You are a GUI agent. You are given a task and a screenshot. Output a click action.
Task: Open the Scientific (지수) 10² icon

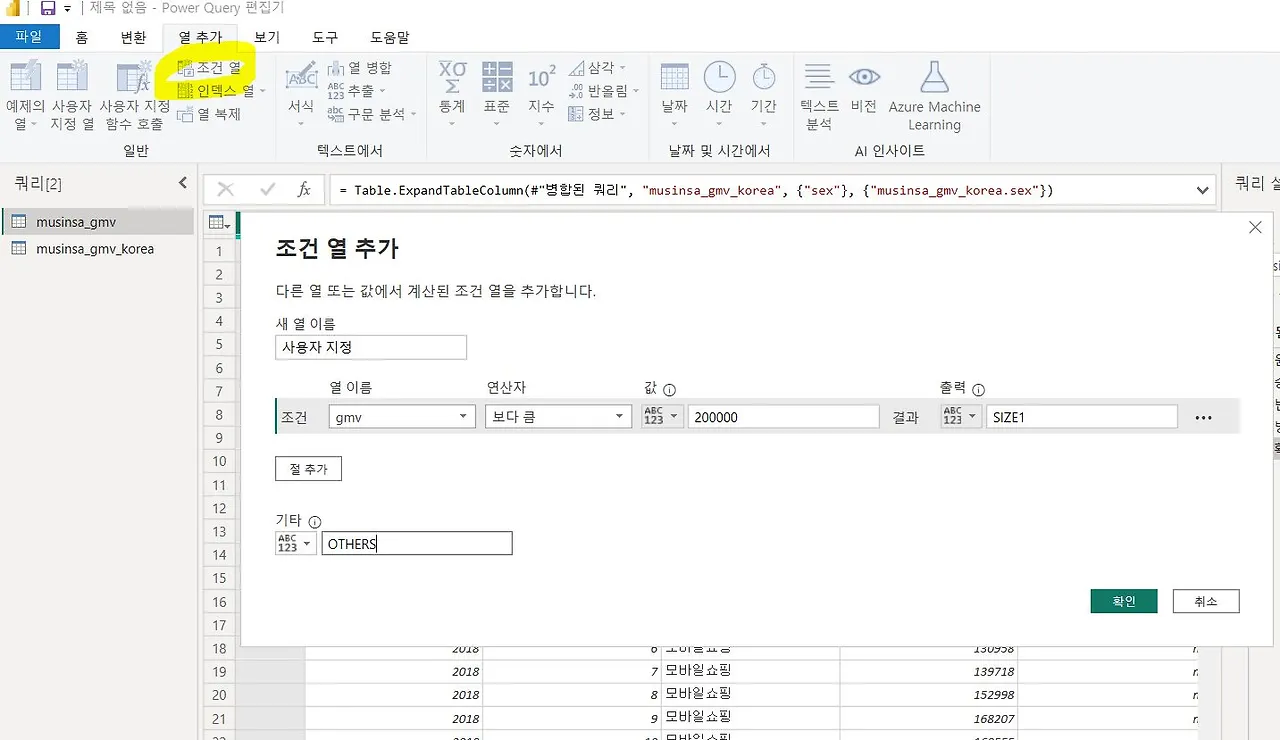tap(542, 76)
